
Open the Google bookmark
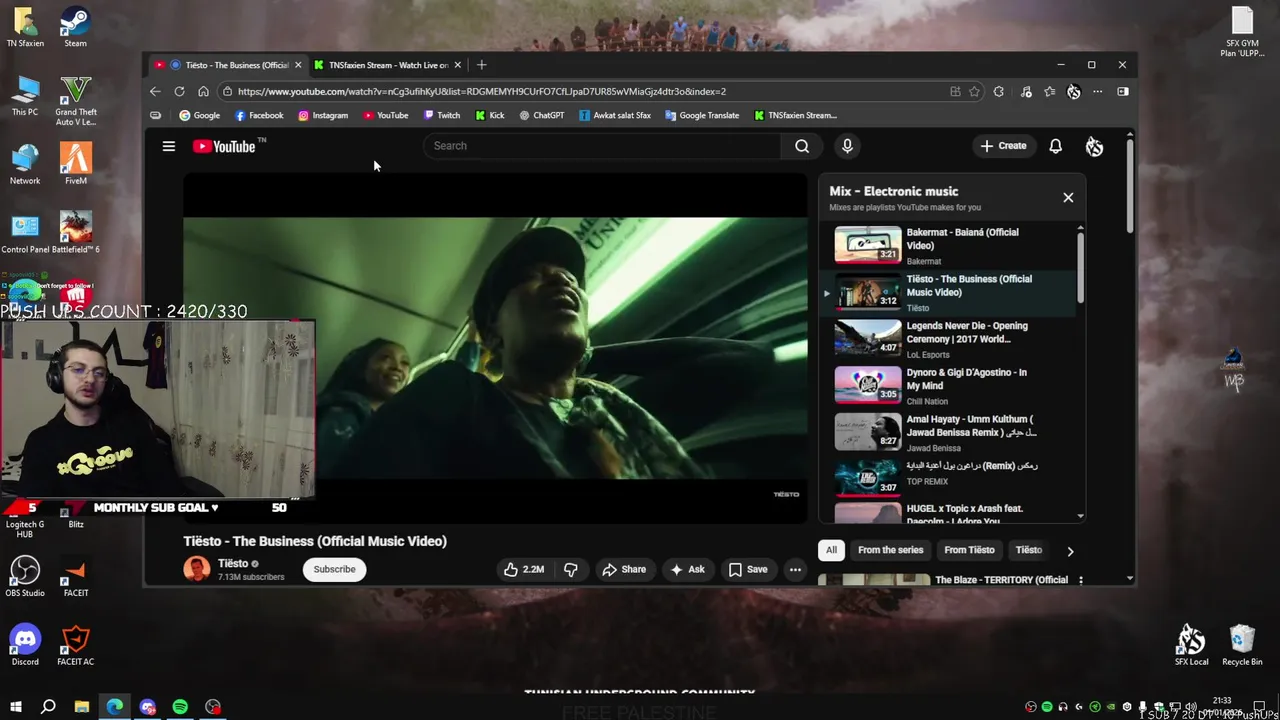pyautogui.click(x=199, y=115)
